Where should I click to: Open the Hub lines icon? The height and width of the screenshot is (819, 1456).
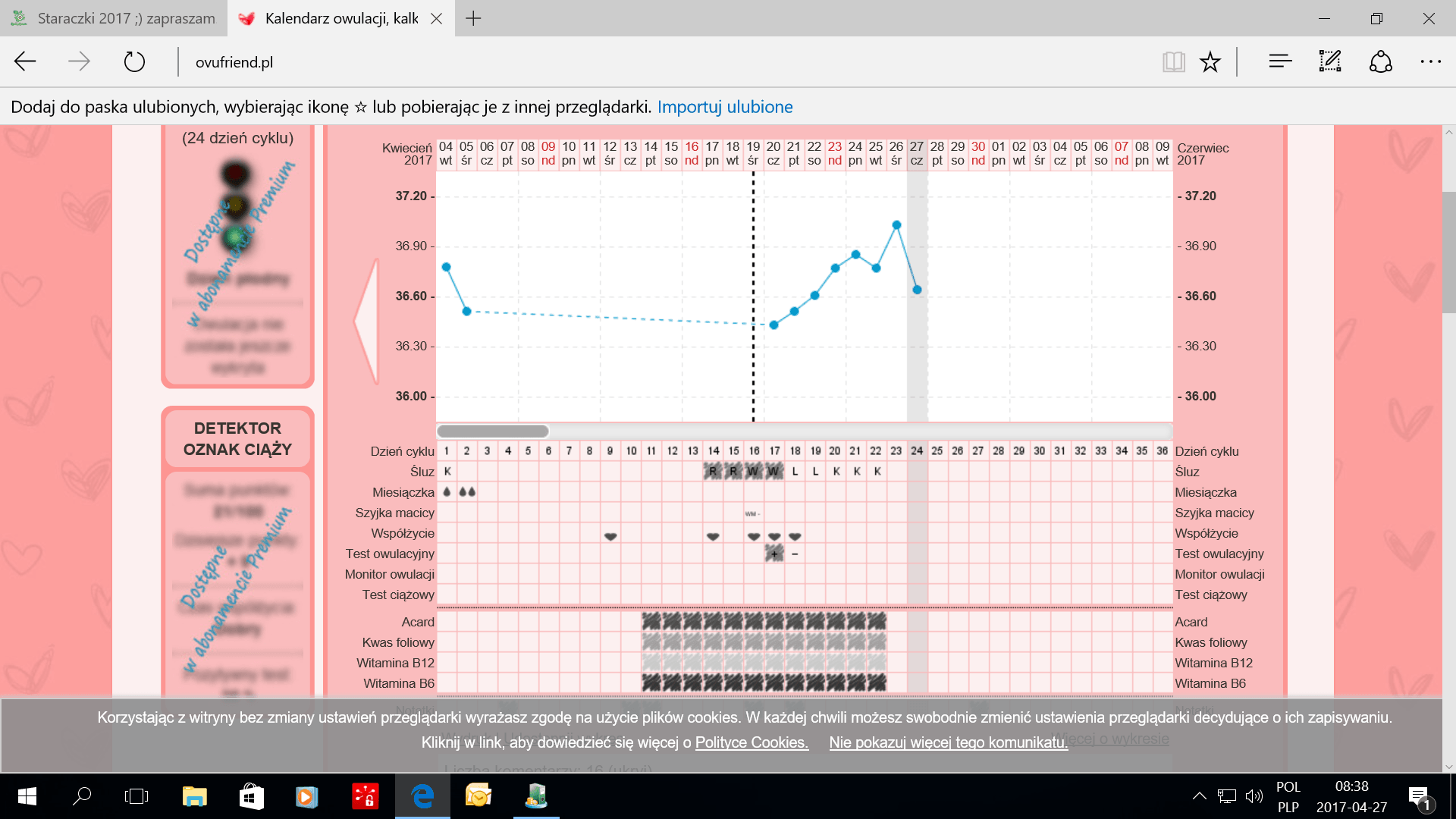click(x=1280, y=61)
